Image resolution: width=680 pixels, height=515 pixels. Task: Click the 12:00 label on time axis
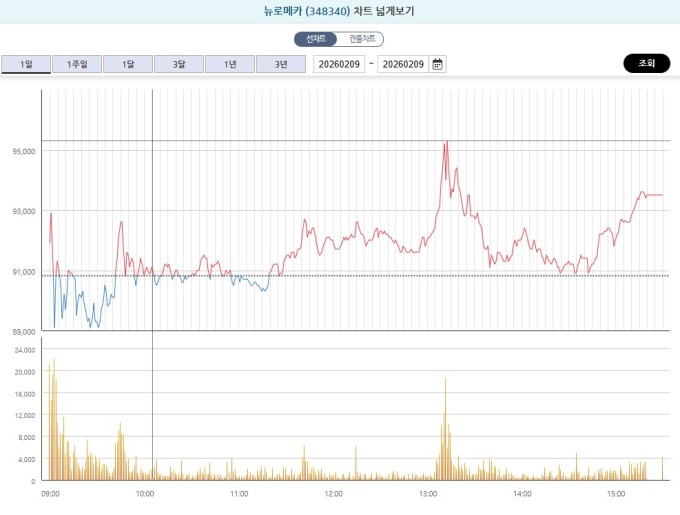pos(333,493)
